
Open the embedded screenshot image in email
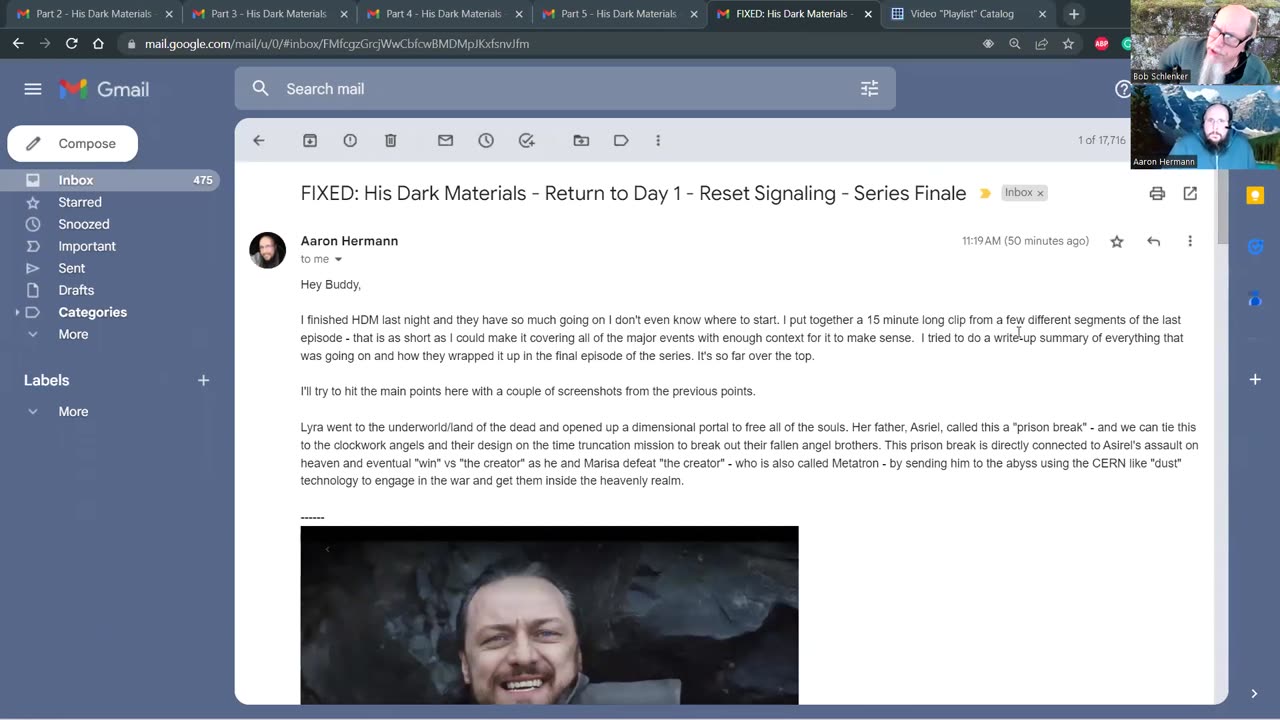(x=549, y=615)
